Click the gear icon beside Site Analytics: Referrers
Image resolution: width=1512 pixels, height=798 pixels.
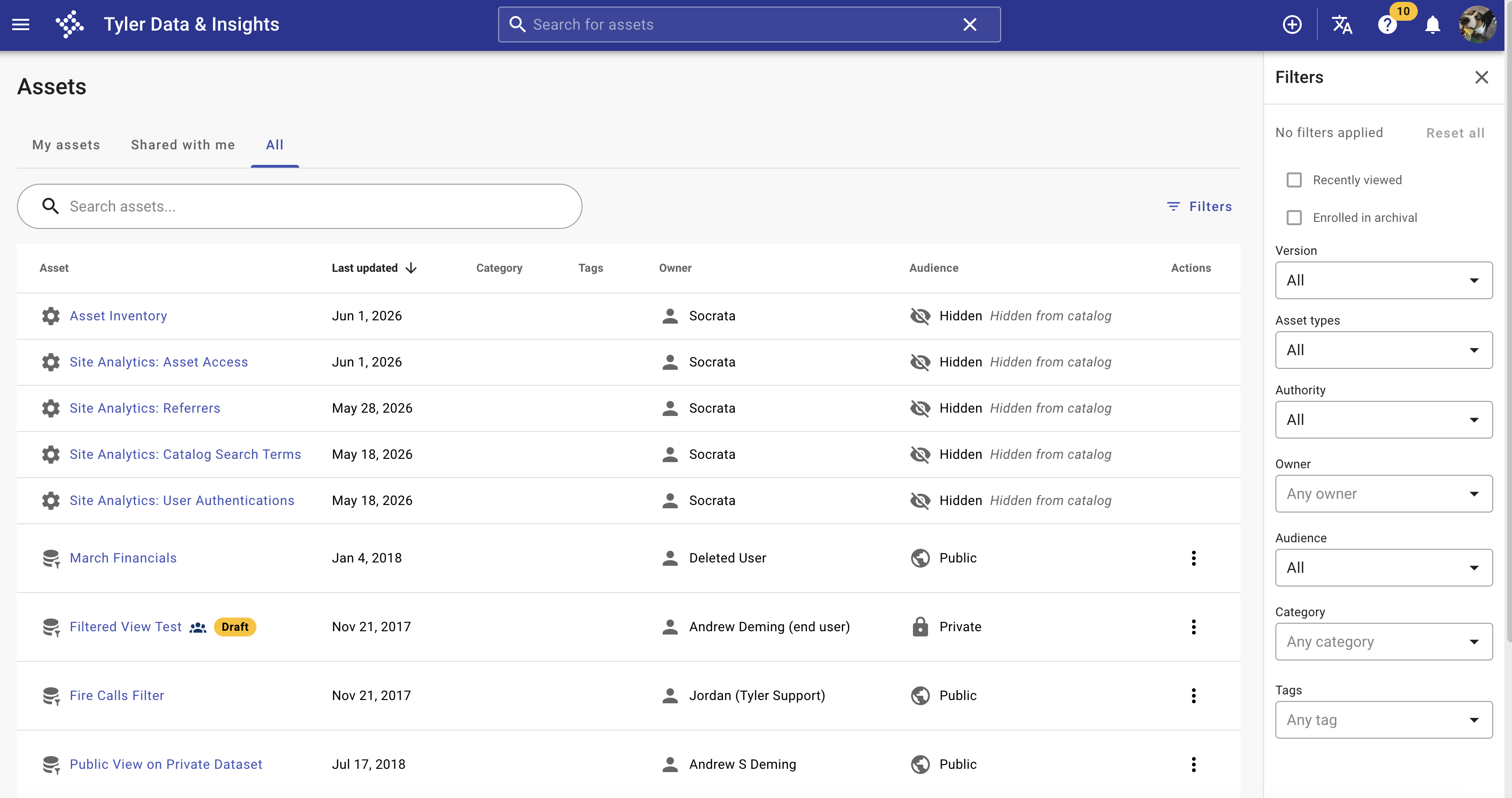point(51,408)
